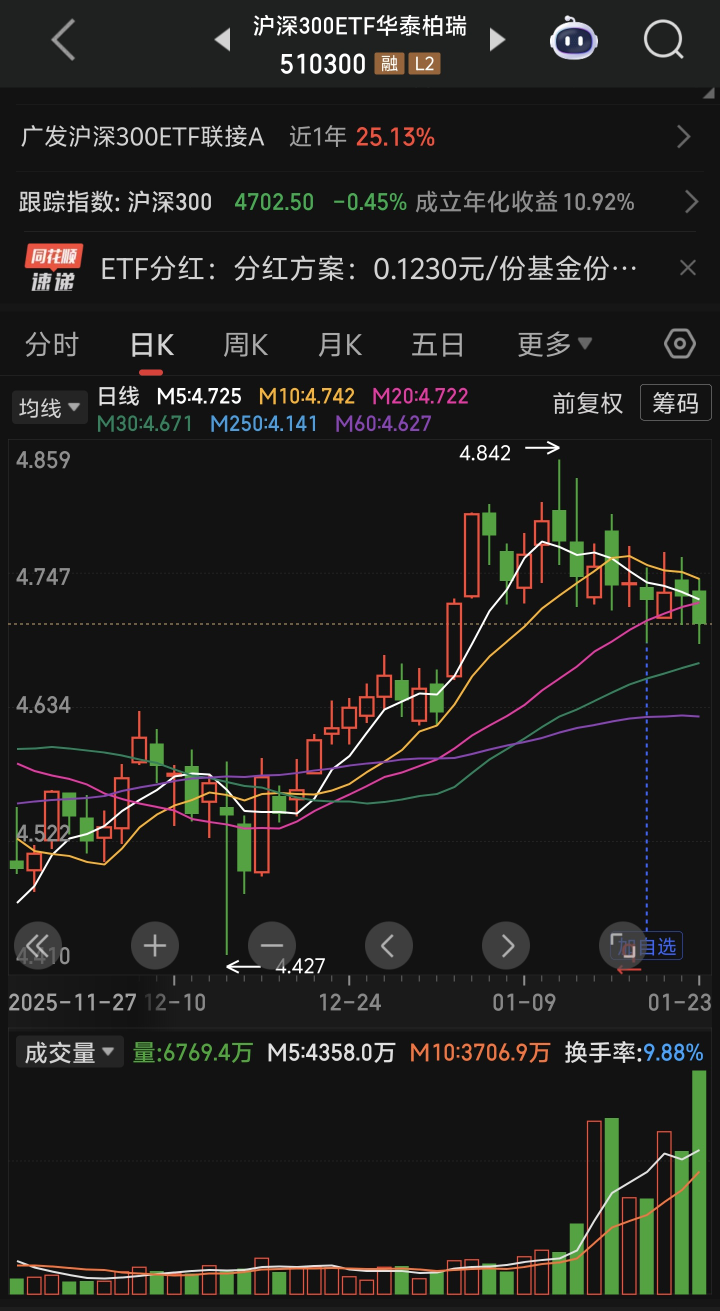
Task: Tap M250:4.141 moving average value
Action: point(264,423)
